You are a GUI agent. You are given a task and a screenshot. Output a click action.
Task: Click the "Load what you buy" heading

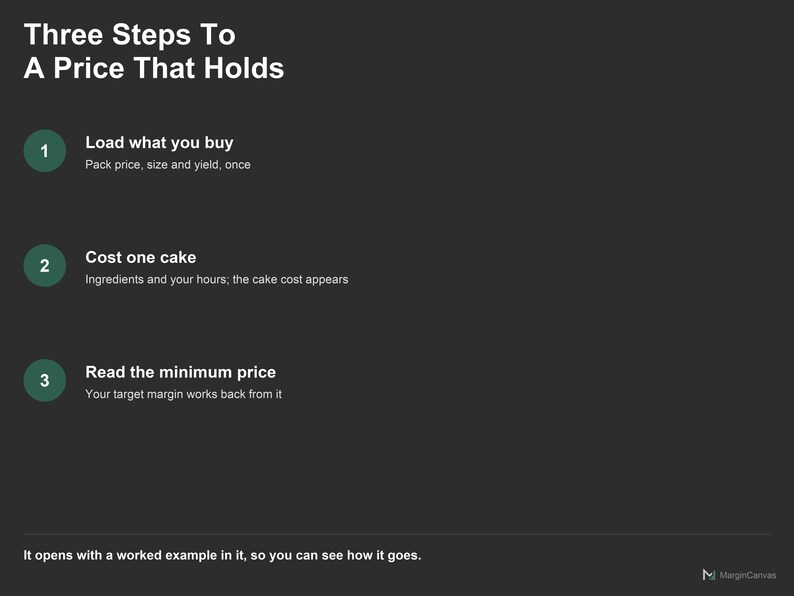point(159,143)
